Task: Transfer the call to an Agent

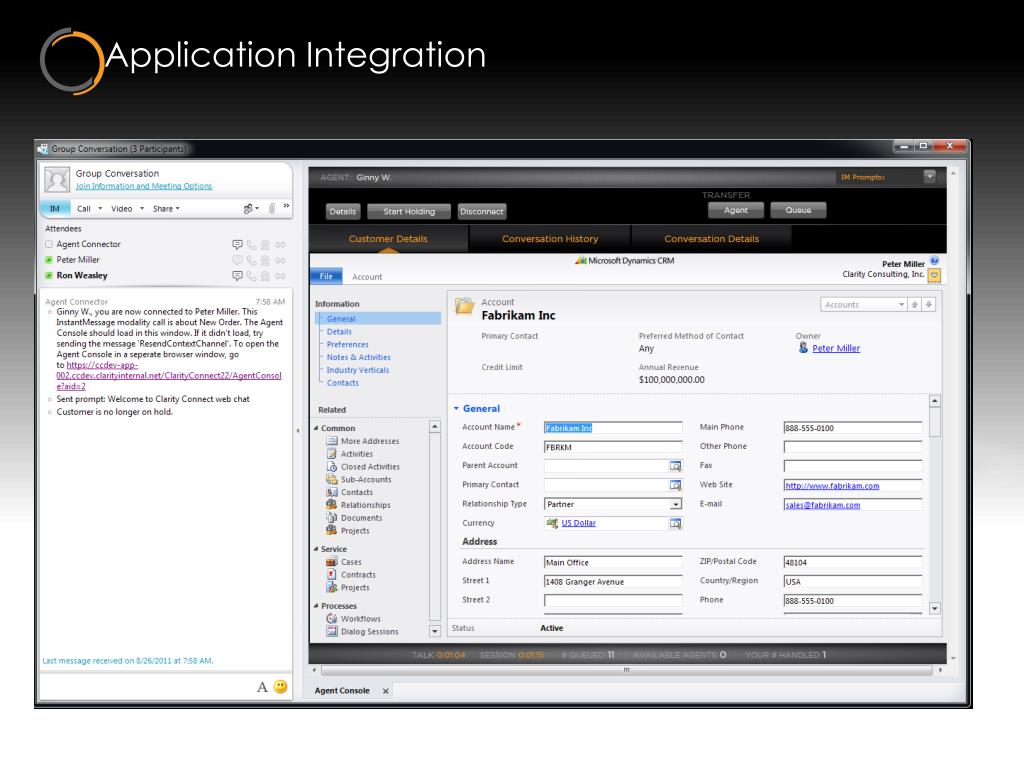Action: tap(736, 210)
